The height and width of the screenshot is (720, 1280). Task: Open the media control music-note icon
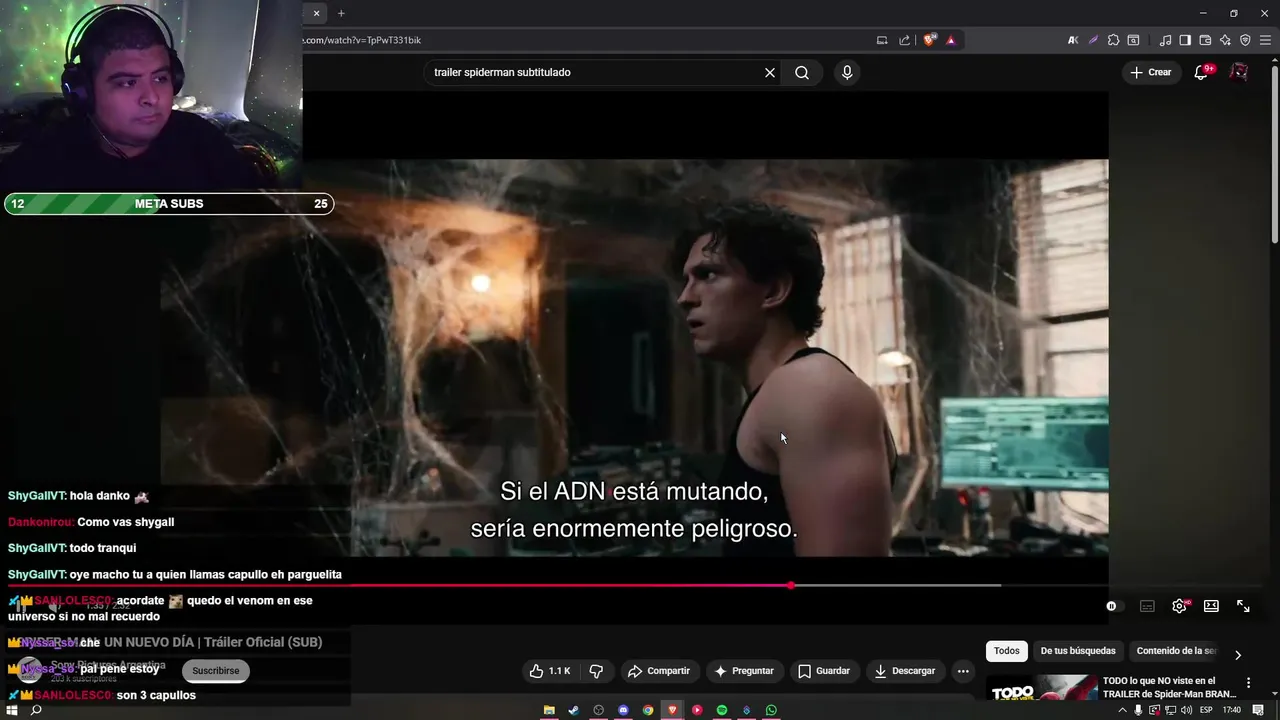click(x=1165, y=40)
